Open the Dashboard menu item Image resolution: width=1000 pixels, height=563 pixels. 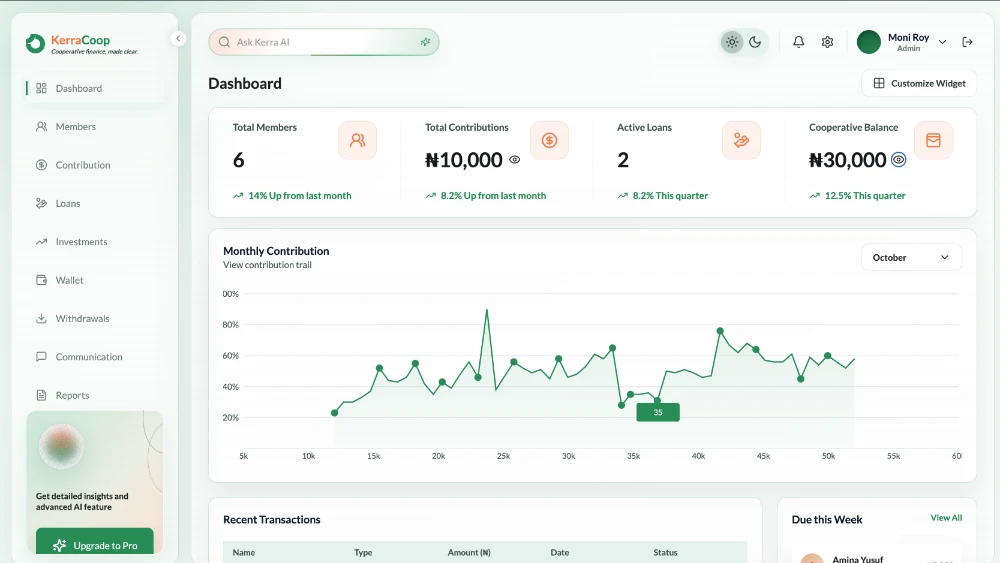pos(94,88)
